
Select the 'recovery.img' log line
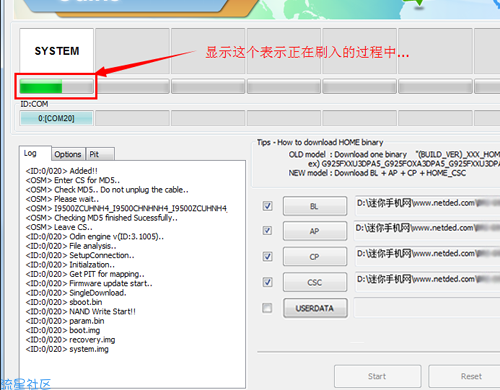tap(70, 340)
